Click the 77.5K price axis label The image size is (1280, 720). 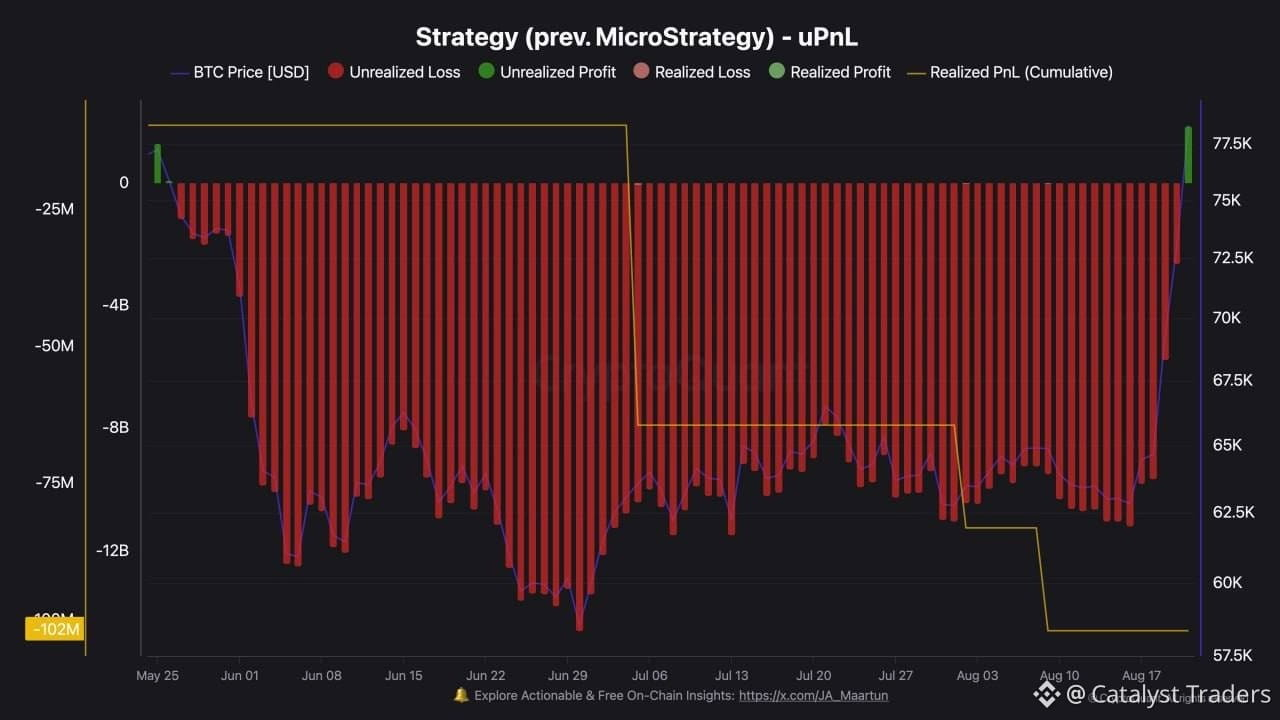click(1231, 144)
